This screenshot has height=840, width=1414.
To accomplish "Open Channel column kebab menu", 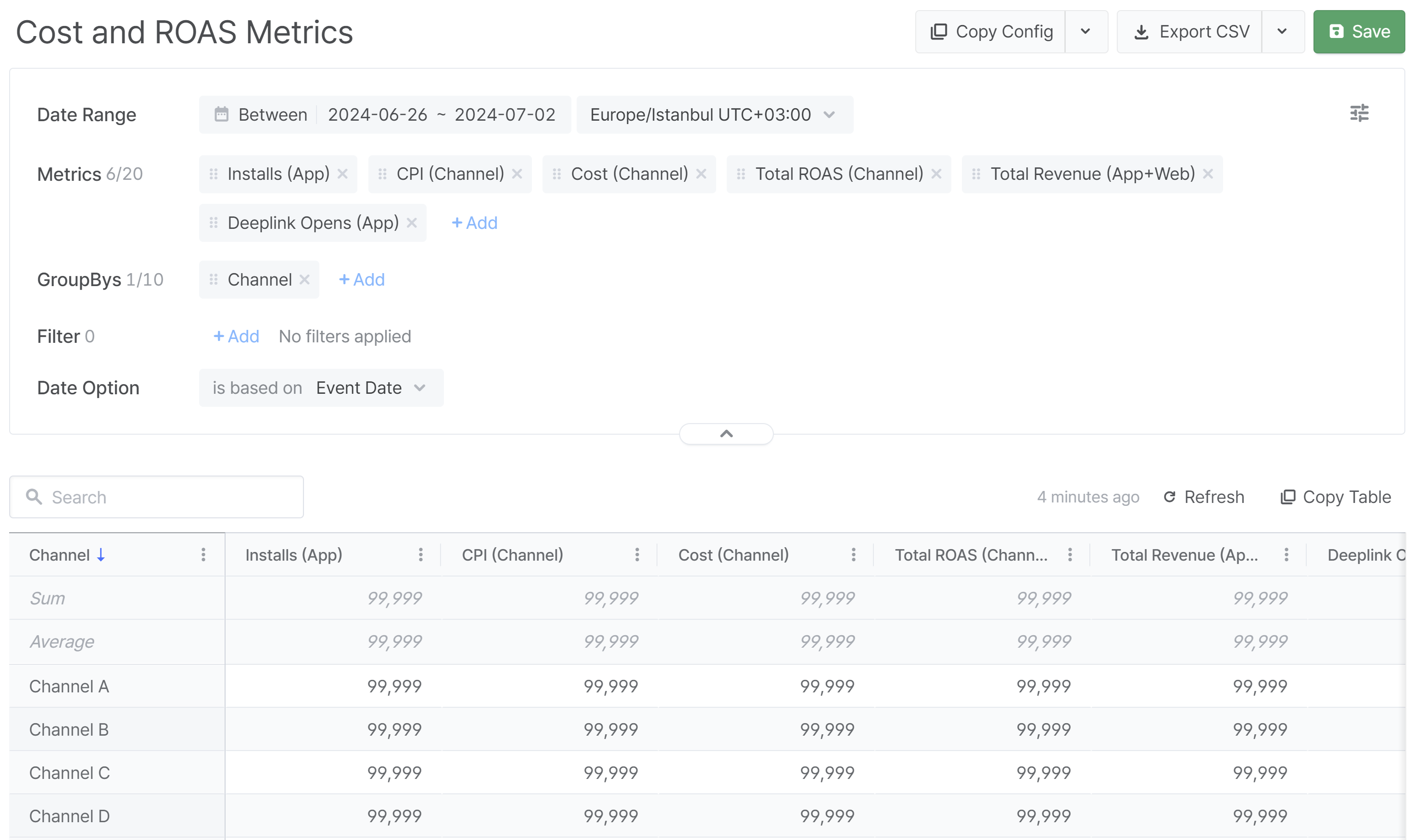I will 203,555.
